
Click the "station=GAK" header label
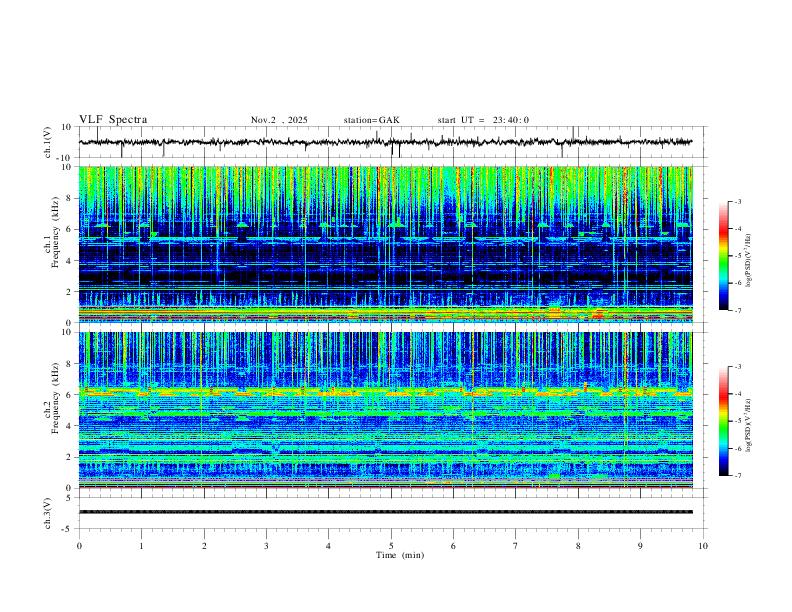(372, 120)
